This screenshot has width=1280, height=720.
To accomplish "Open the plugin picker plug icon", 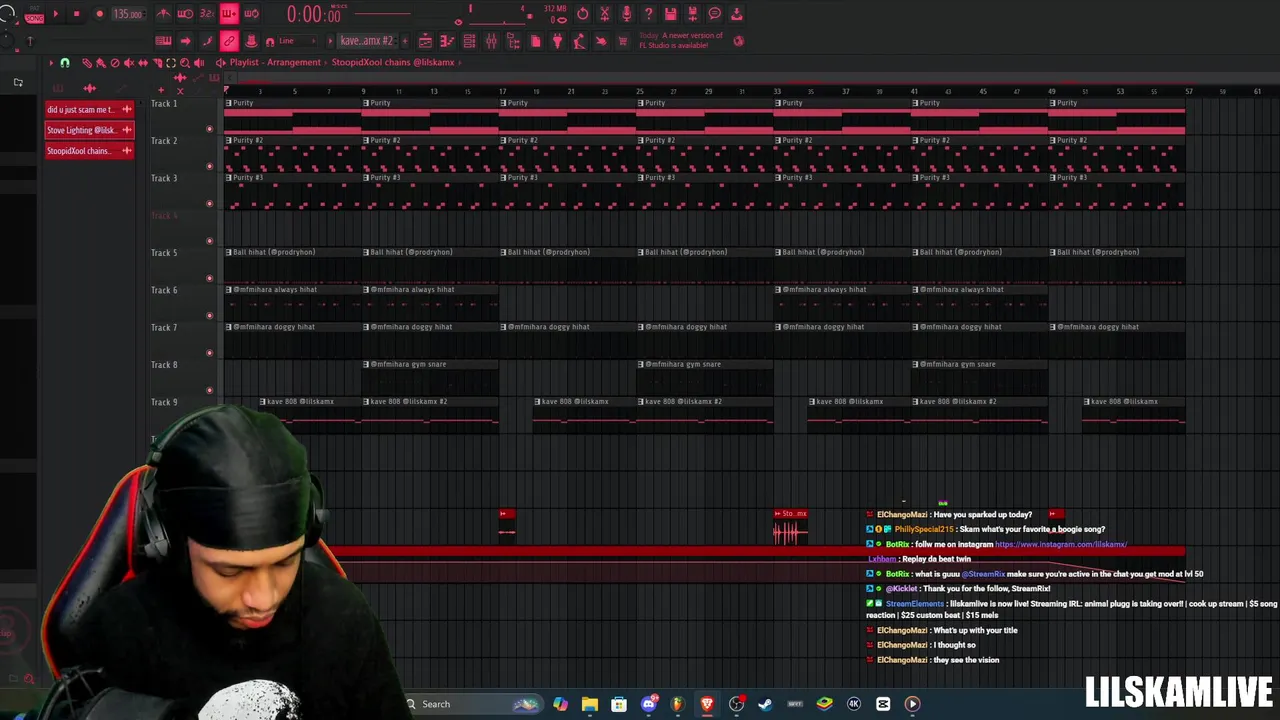I will pos(557,41).
